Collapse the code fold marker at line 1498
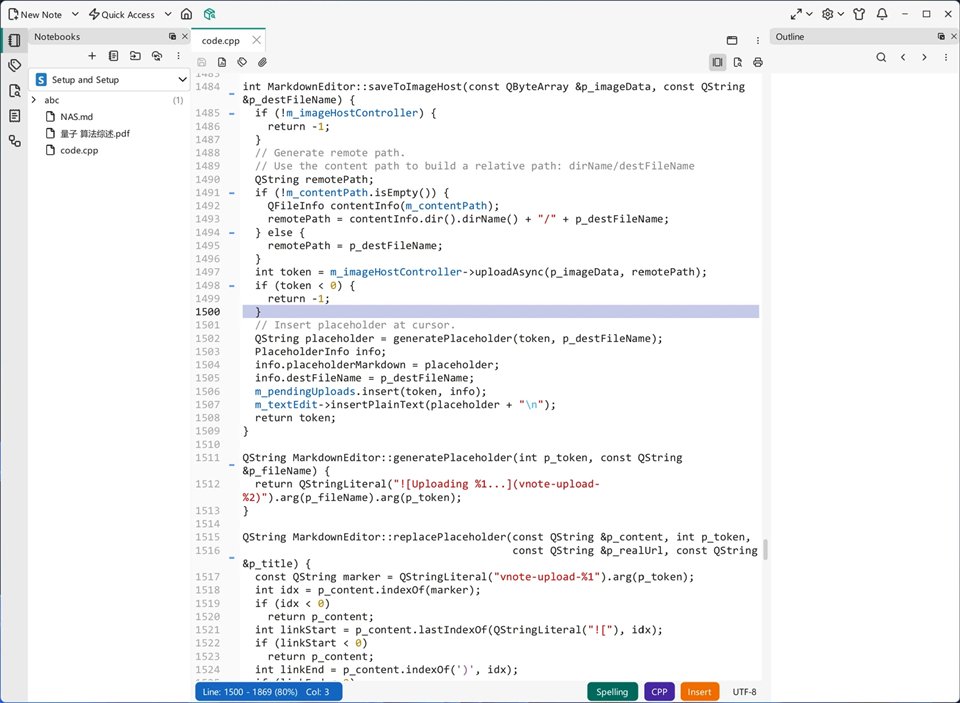This screenshot has height=703, width=960. 231,285
